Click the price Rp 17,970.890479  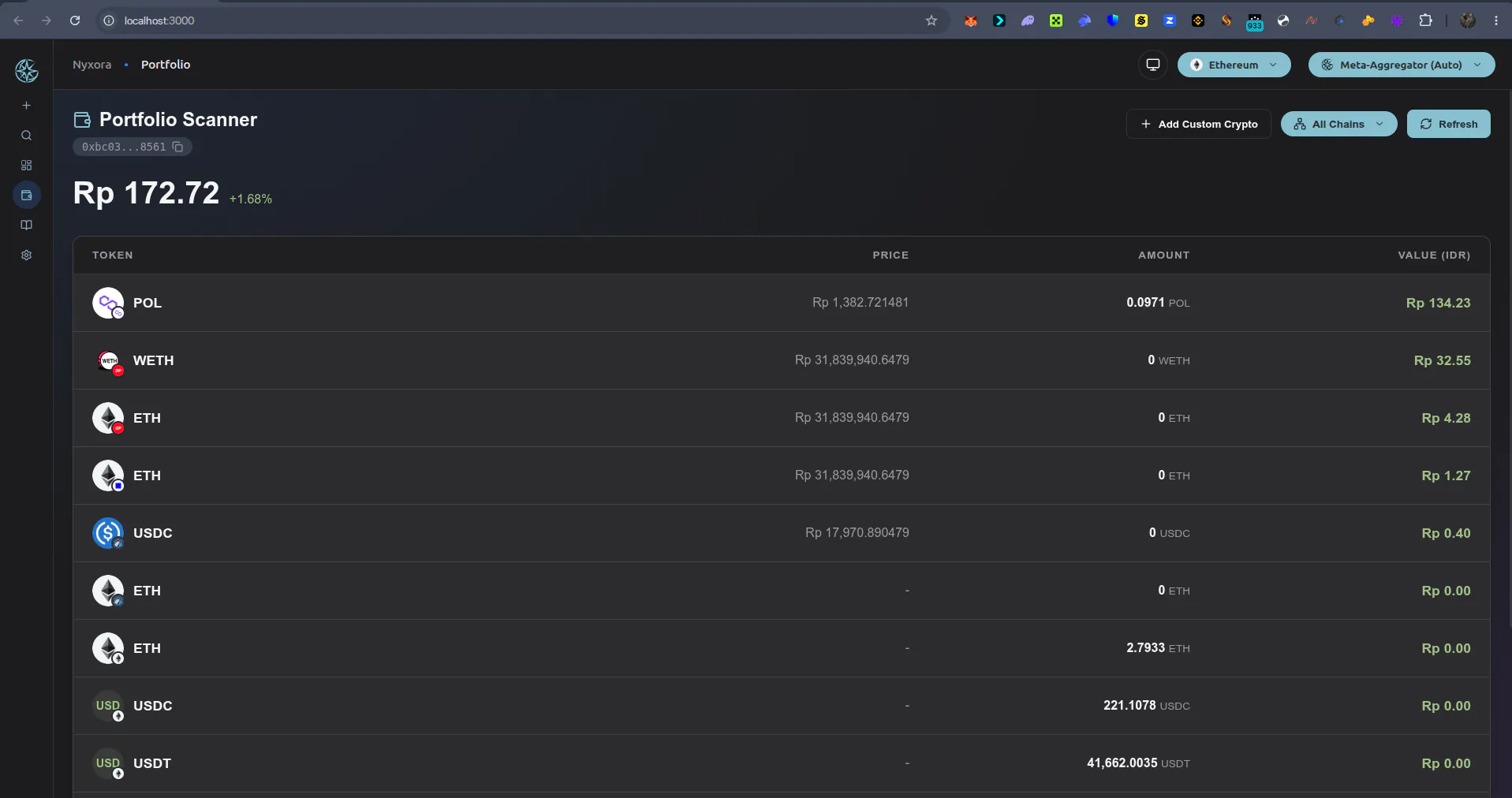coord(857,533)
